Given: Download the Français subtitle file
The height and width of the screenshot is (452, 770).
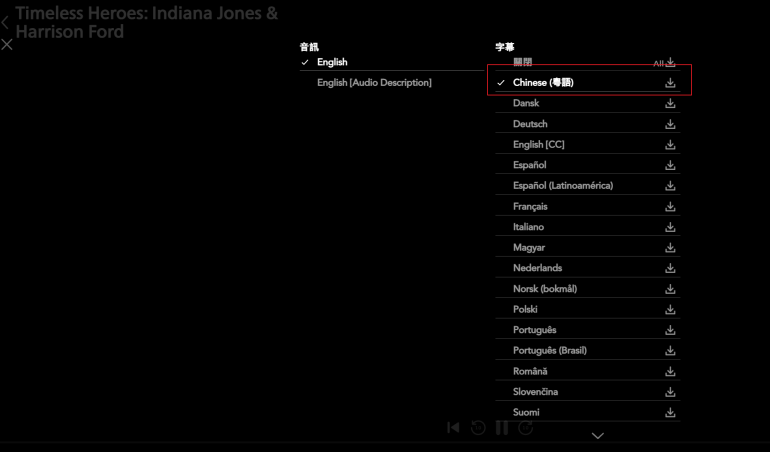Looking at the screenshot, I should [670, 207].
